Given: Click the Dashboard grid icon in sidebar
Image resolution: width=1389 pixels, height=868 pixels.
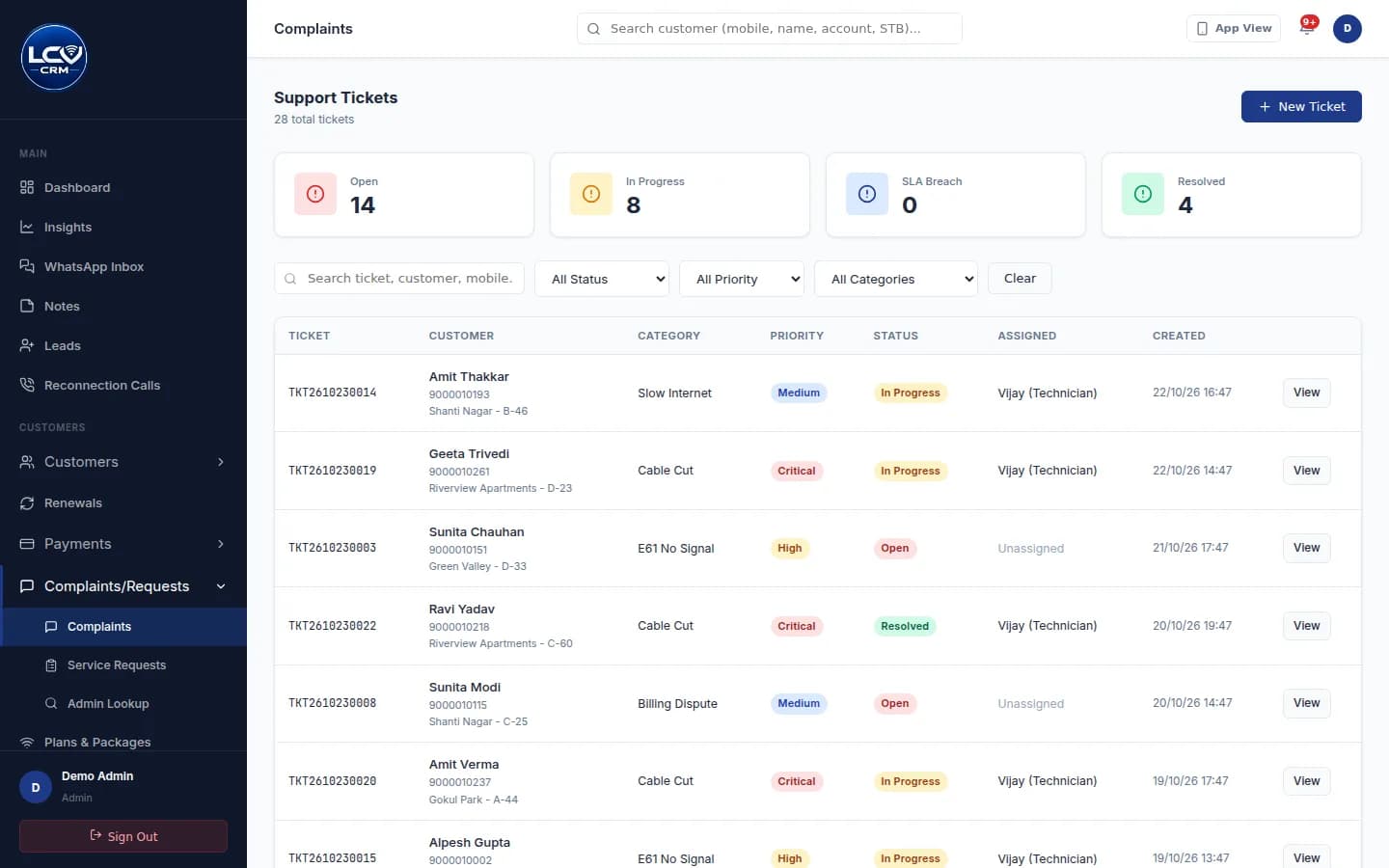Looking at the screenshot, I should tap(27, 187).
